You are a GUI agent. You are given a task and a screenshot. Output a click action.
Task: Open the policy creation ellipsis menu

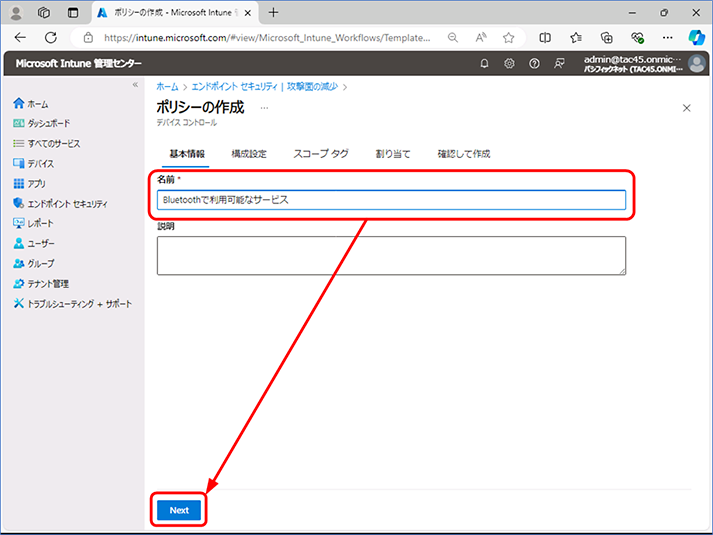pyautogui.click(x=264, y=108)
